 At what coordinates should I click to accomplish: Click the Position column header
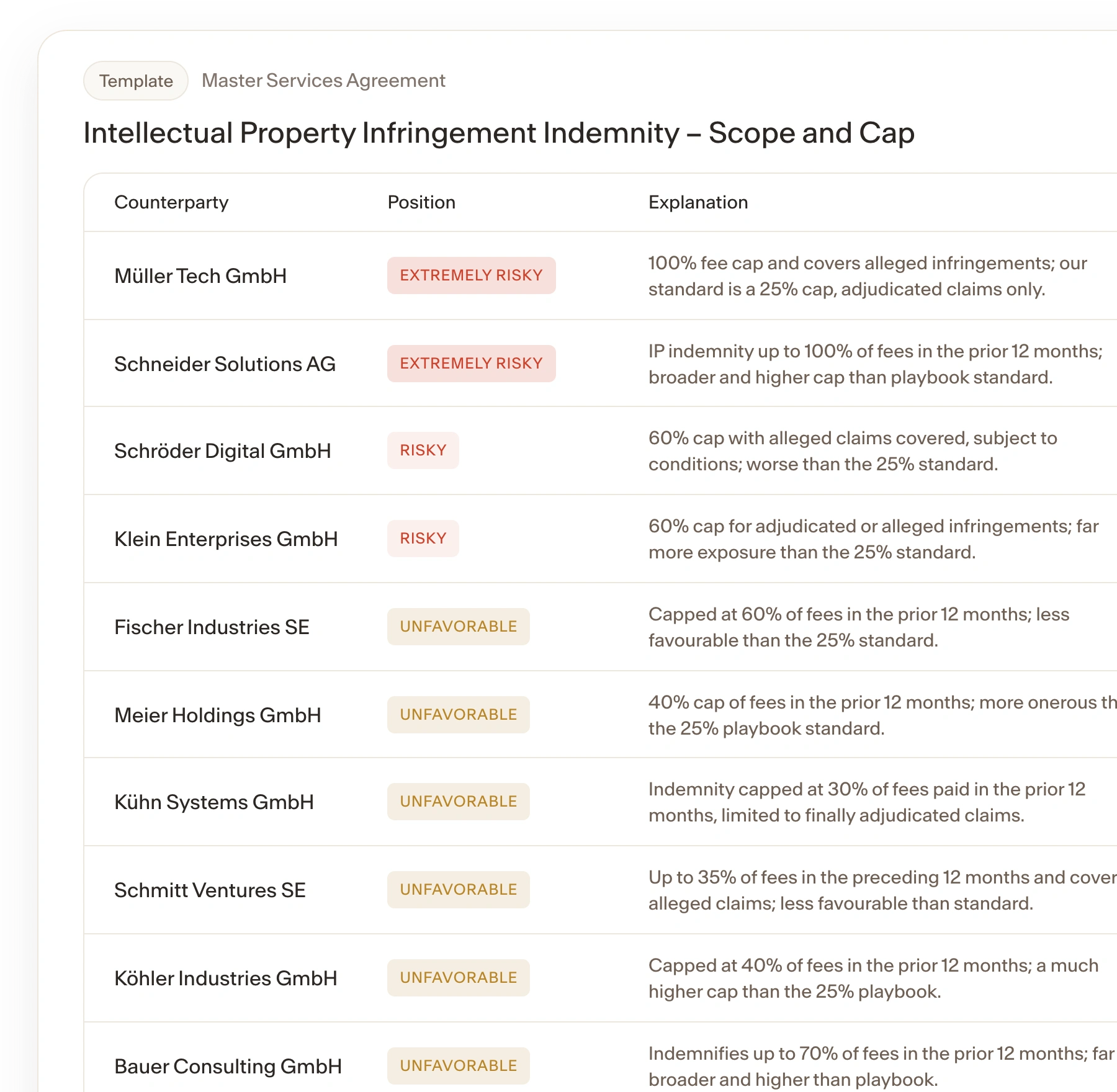pos(421,202)
